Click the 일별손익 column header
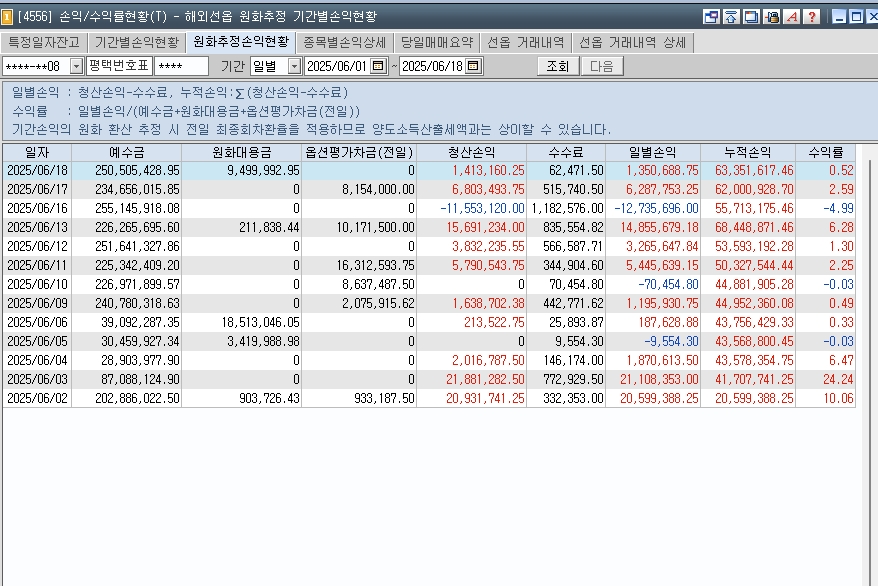The height and width of the screenshot is (586, 878). tap(653, 152)
